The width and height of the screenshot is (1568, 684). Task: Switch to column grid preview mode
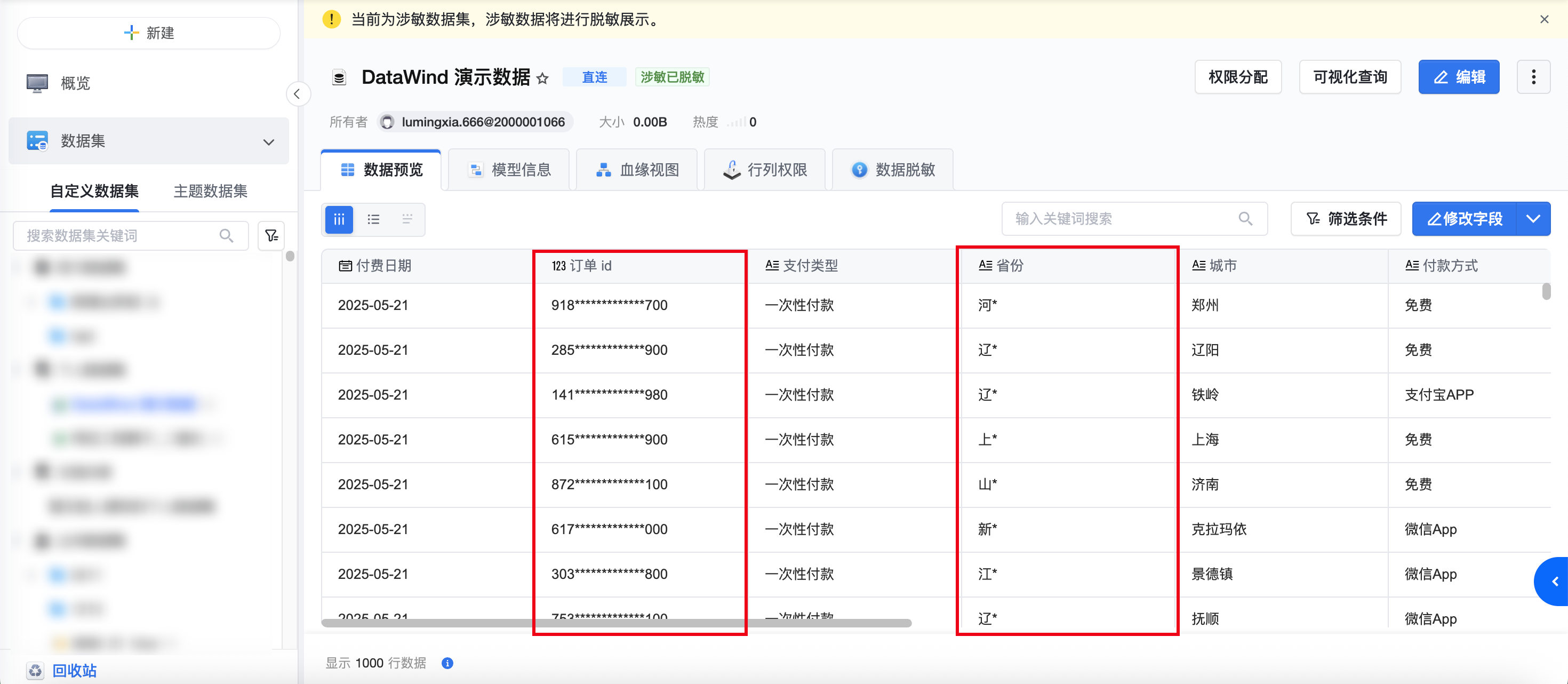click(339, 219)
